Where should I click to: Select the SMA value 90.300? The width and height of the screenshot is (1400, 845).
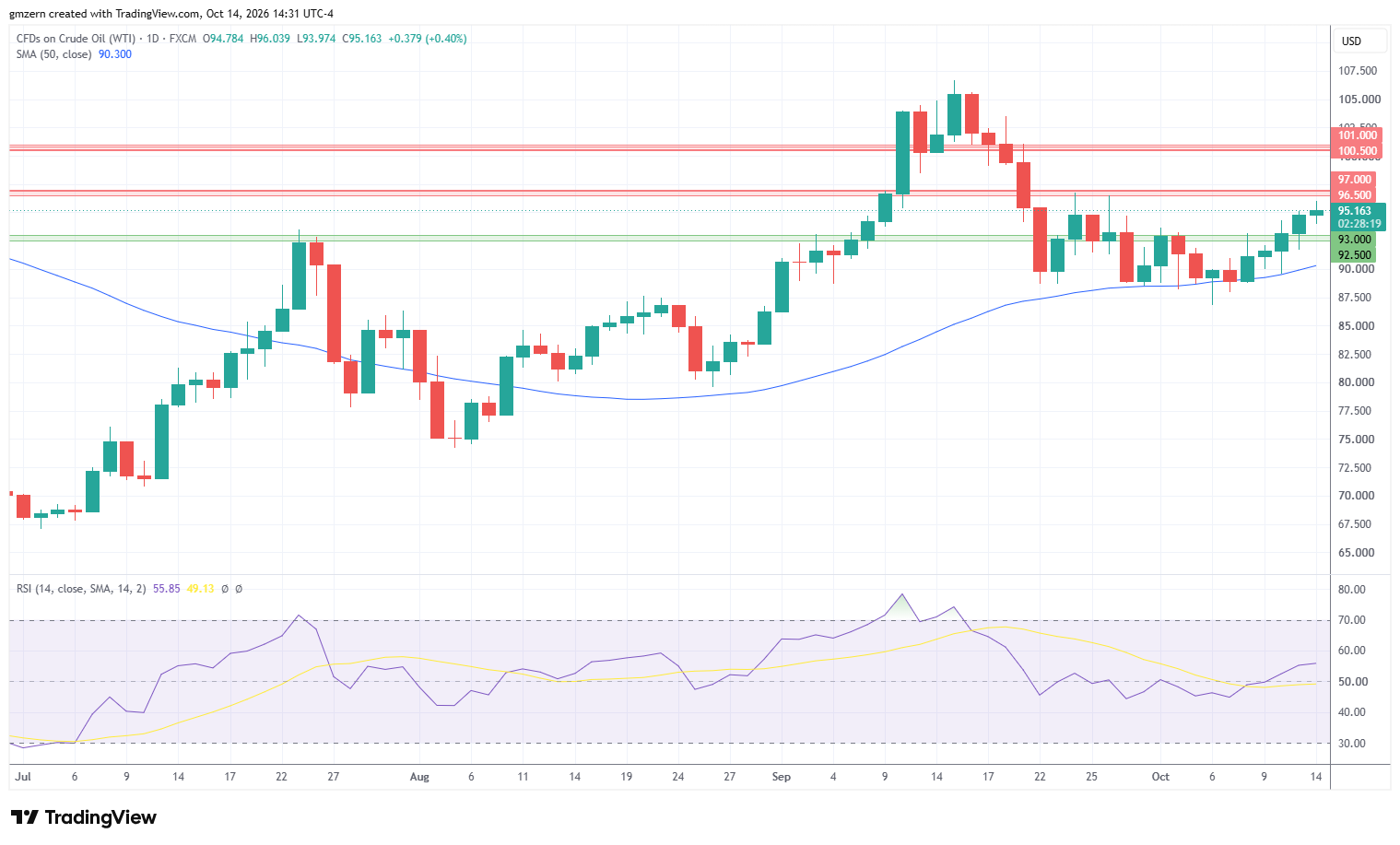tap(115, 54)
